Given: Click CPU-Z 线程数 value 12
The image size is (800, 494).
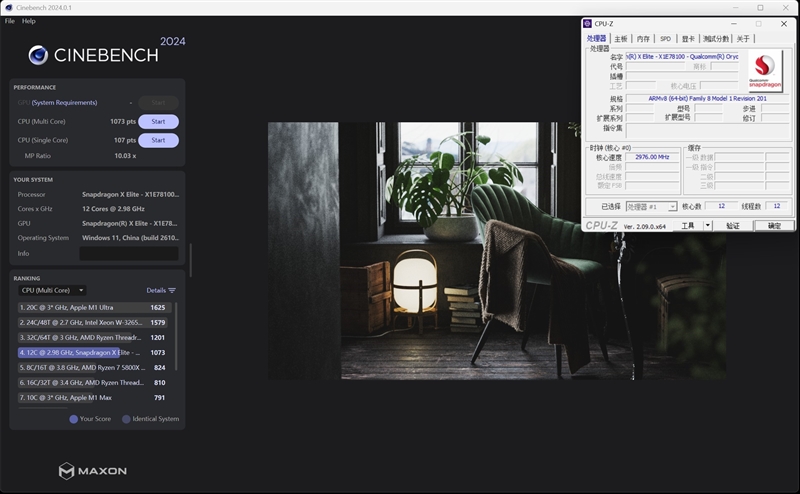Looking at the screenshot, I should (x=777, y=206).
